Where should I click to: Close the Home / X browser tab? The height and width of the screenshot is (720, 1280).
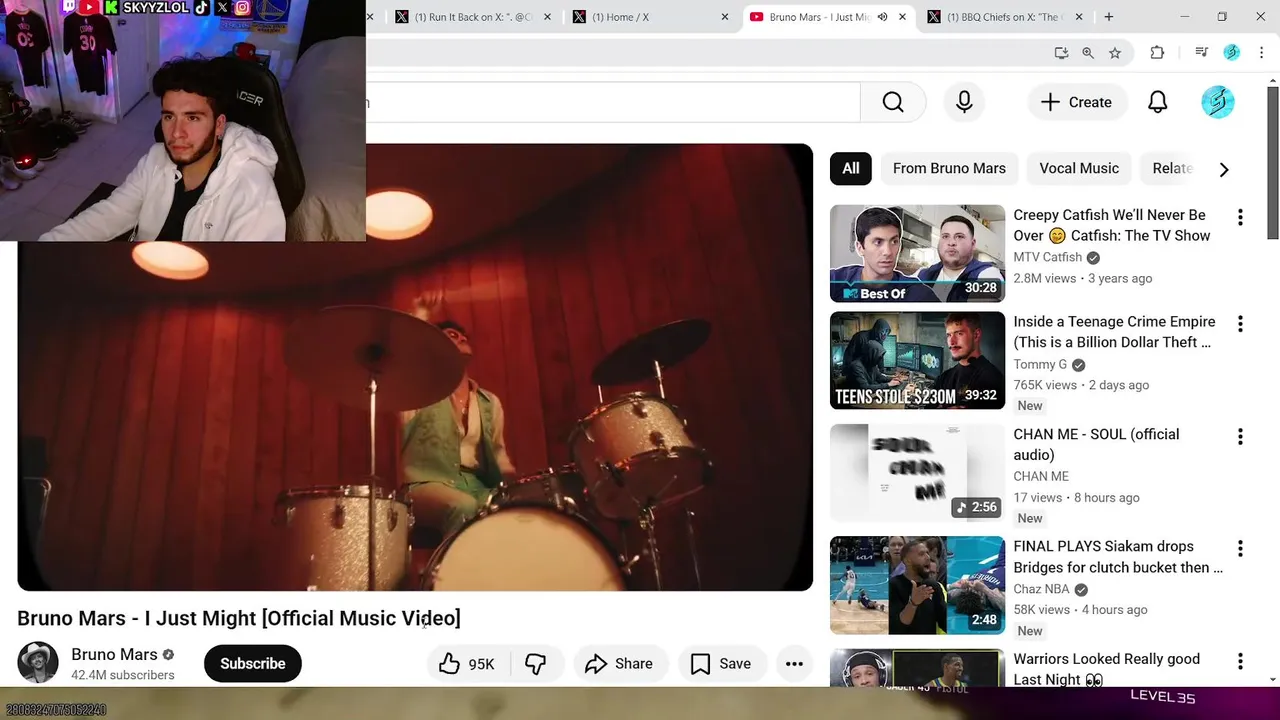click(x=725, y=17)
